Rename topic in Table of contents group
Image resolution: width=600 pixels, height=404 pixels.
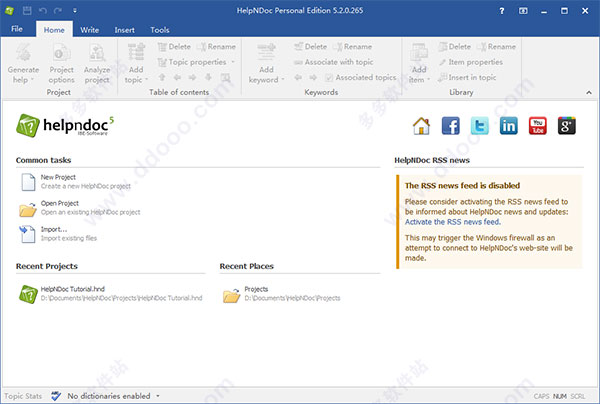click(x=217, y=47)
